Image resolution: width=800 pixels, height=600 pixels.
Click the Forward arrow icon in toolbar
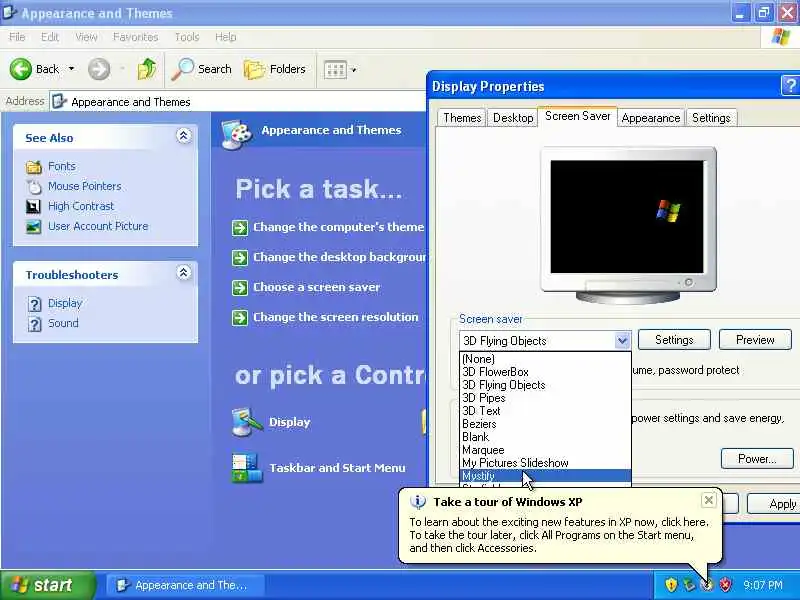pos(98,69)
